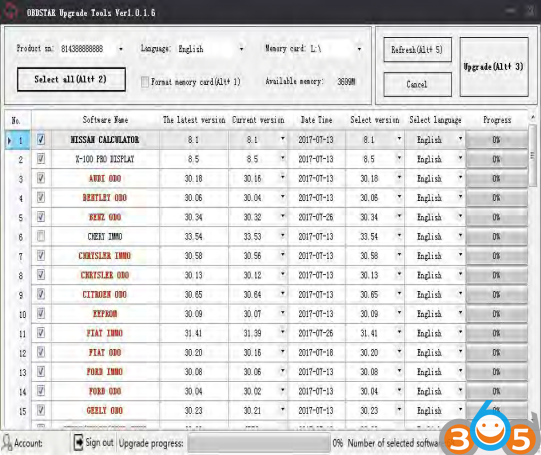Open the Product sn dropdown
Viewport: 541px width, 455px height.
[x=121, y=49]
